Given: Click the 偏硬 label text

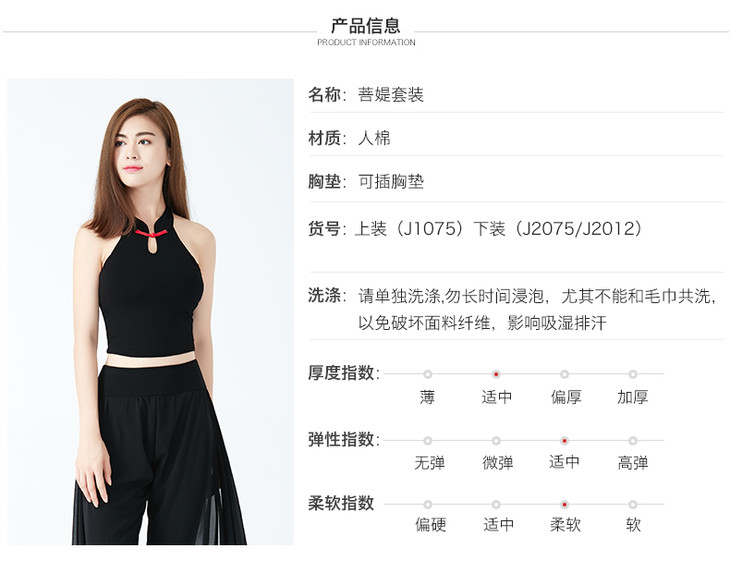Looking at the screenshot, I should click(431, 525).
